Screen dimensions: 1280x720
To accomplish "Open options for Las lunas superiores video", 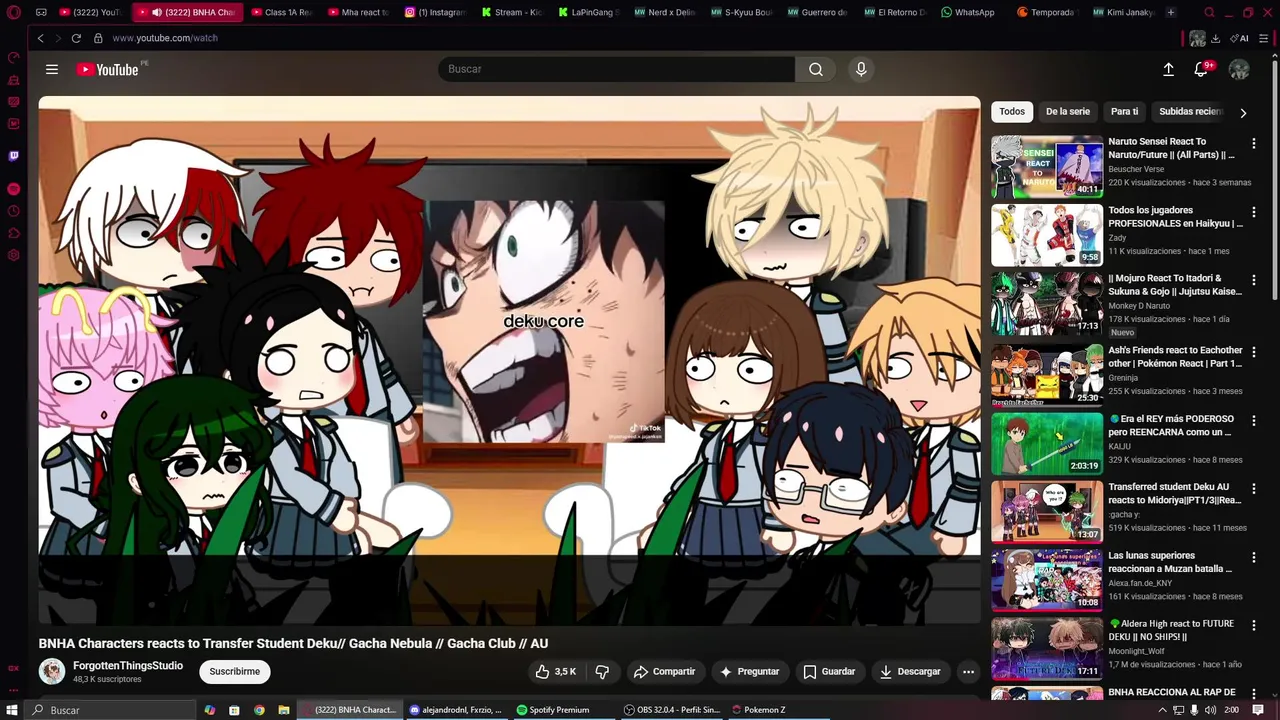I will tap(1254, 557).
